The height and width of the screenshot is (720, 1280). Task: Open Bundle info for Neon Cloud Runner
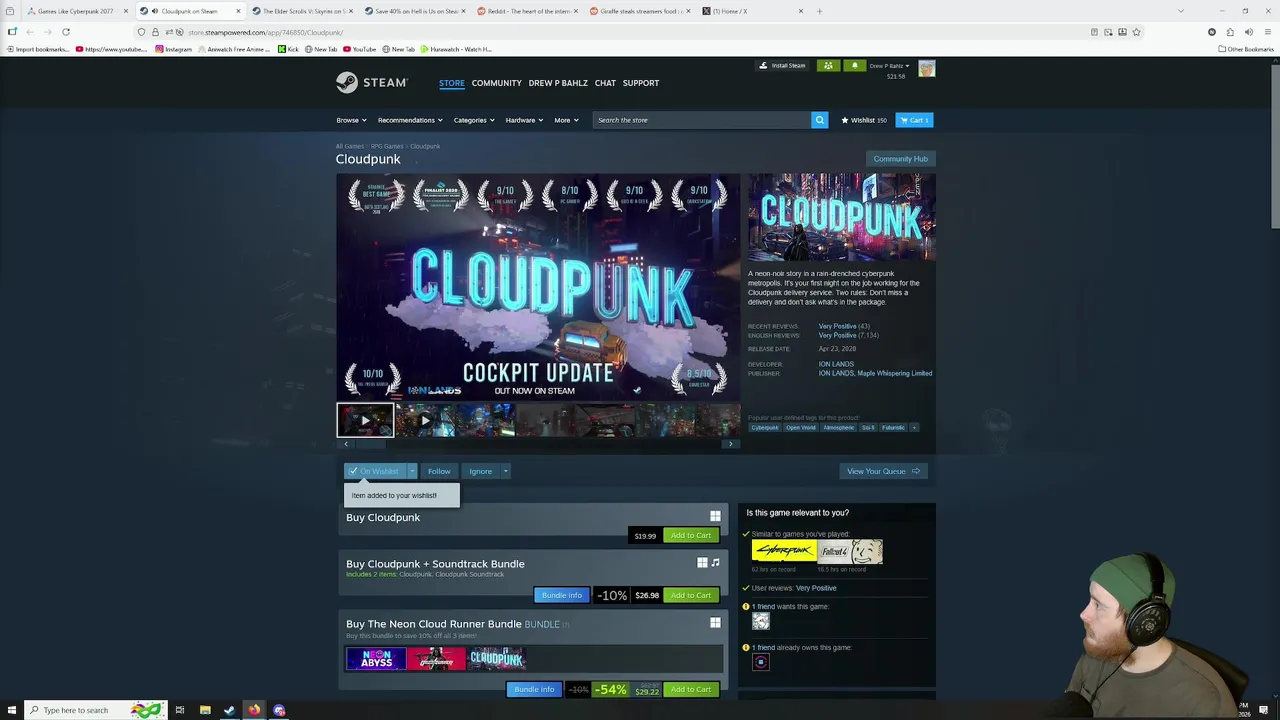coord(534,689)
